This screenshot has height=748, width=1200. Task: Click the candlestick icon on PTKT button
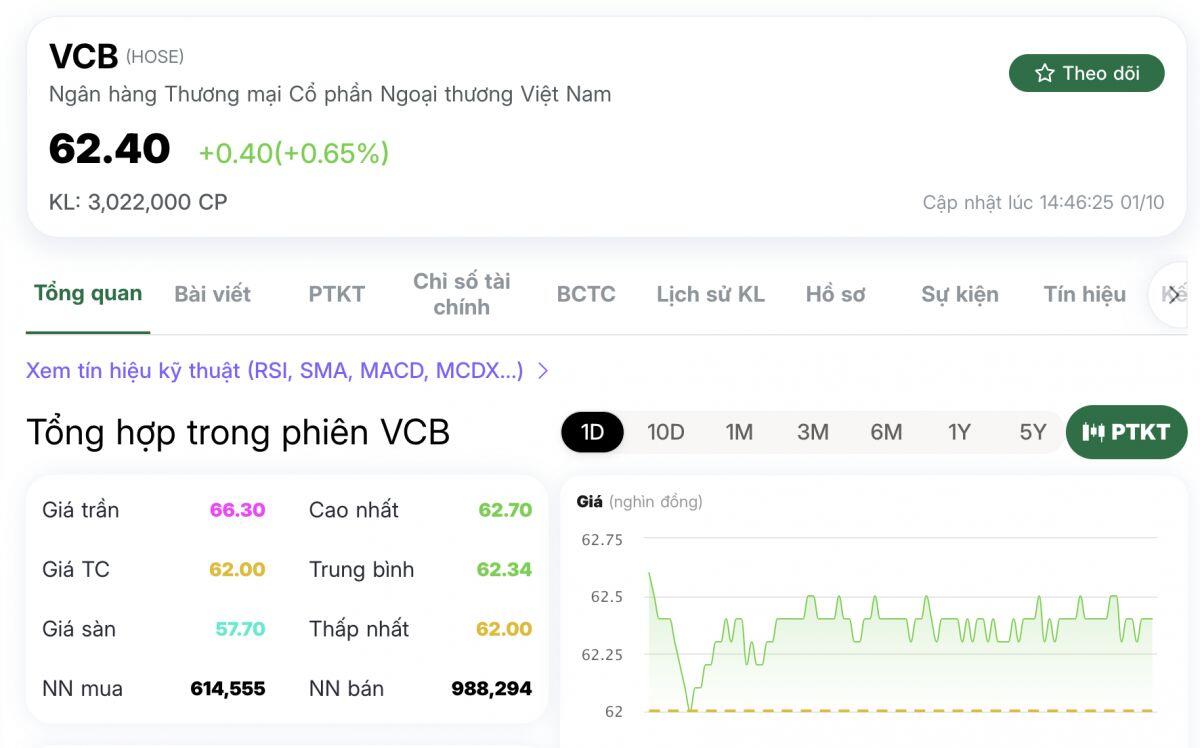coord(1094,432)
